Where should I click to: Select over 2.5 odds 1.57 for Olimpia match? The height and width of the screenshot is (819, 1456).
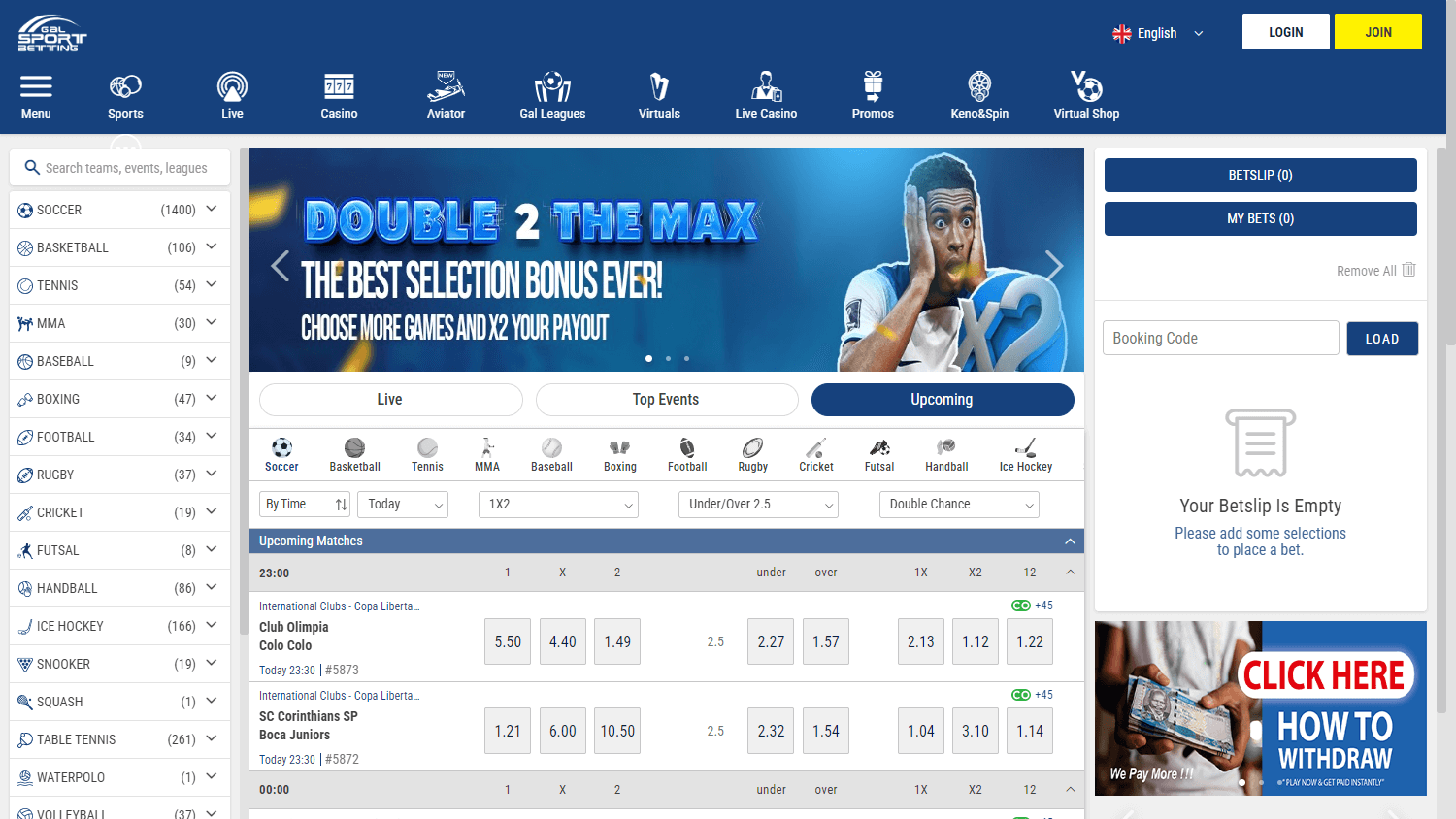point(826,641)
